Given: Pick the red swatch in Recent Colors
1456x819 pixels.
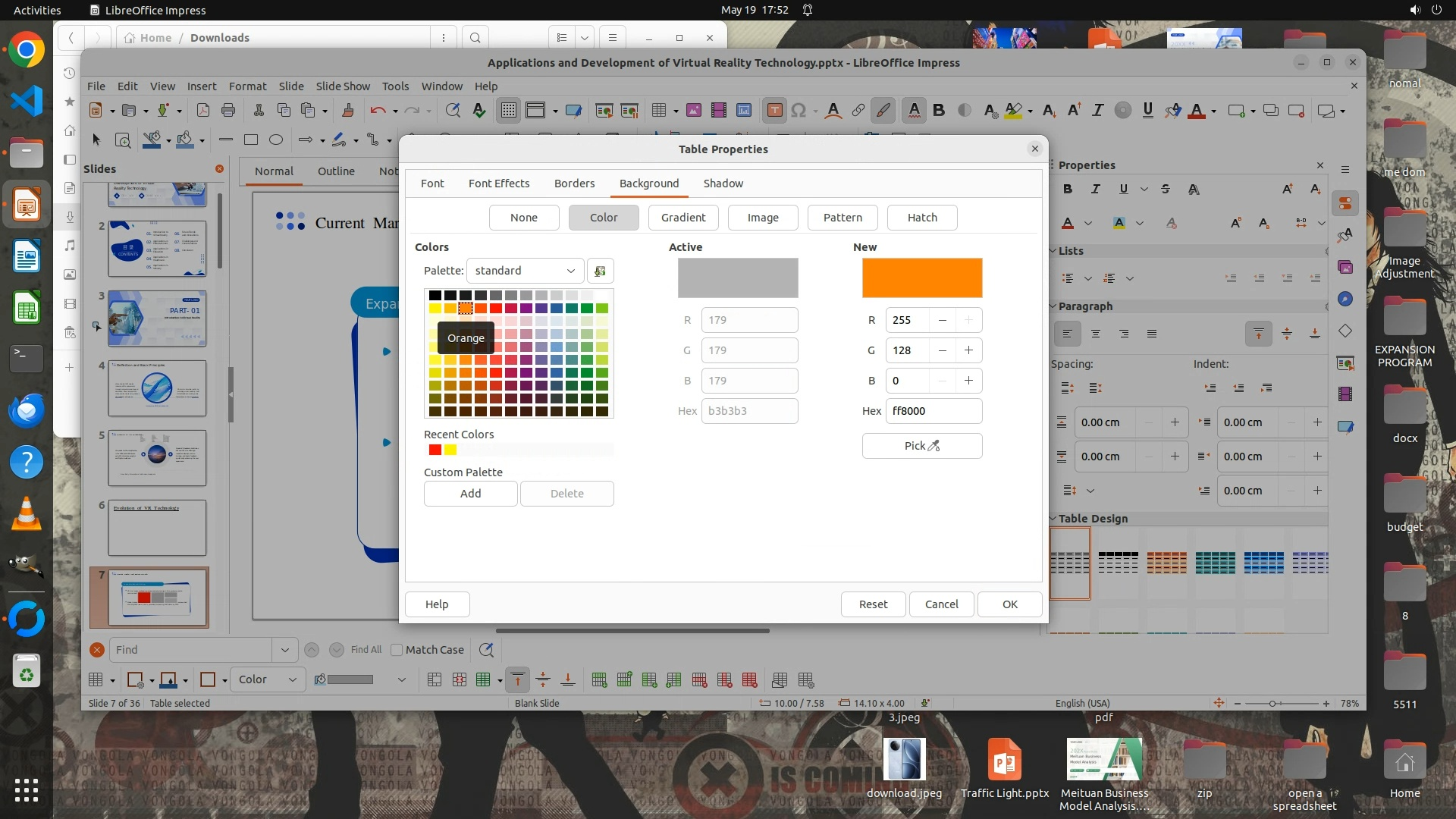Looking at the screenshot, I should click(435, 450).
